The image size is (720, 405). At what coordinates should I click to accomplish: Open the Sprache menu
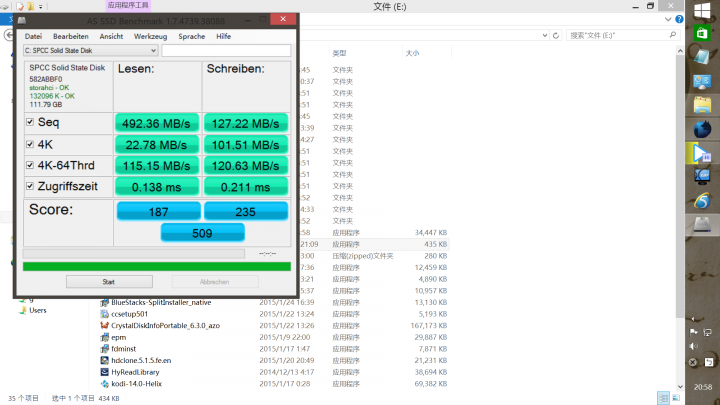click(x=191, y=36)
